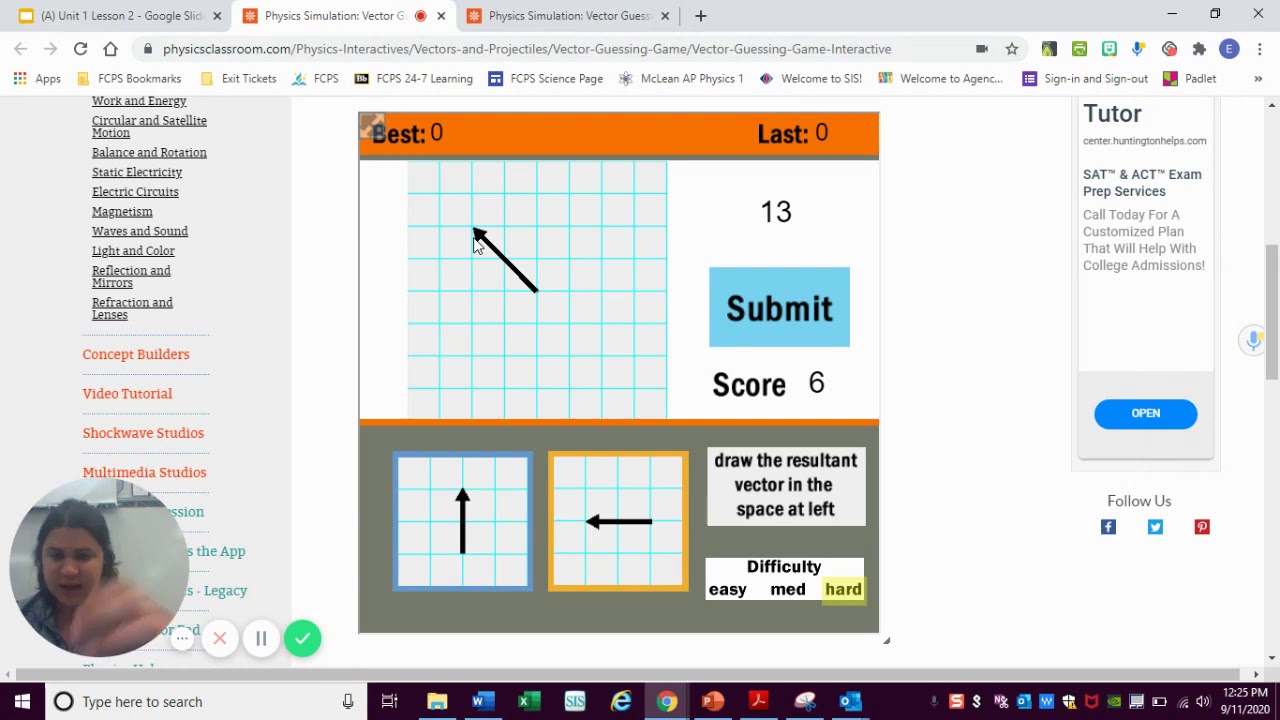Open Multimedia Studios link
Screen dimensions: 1280x720
coord(144,472)
